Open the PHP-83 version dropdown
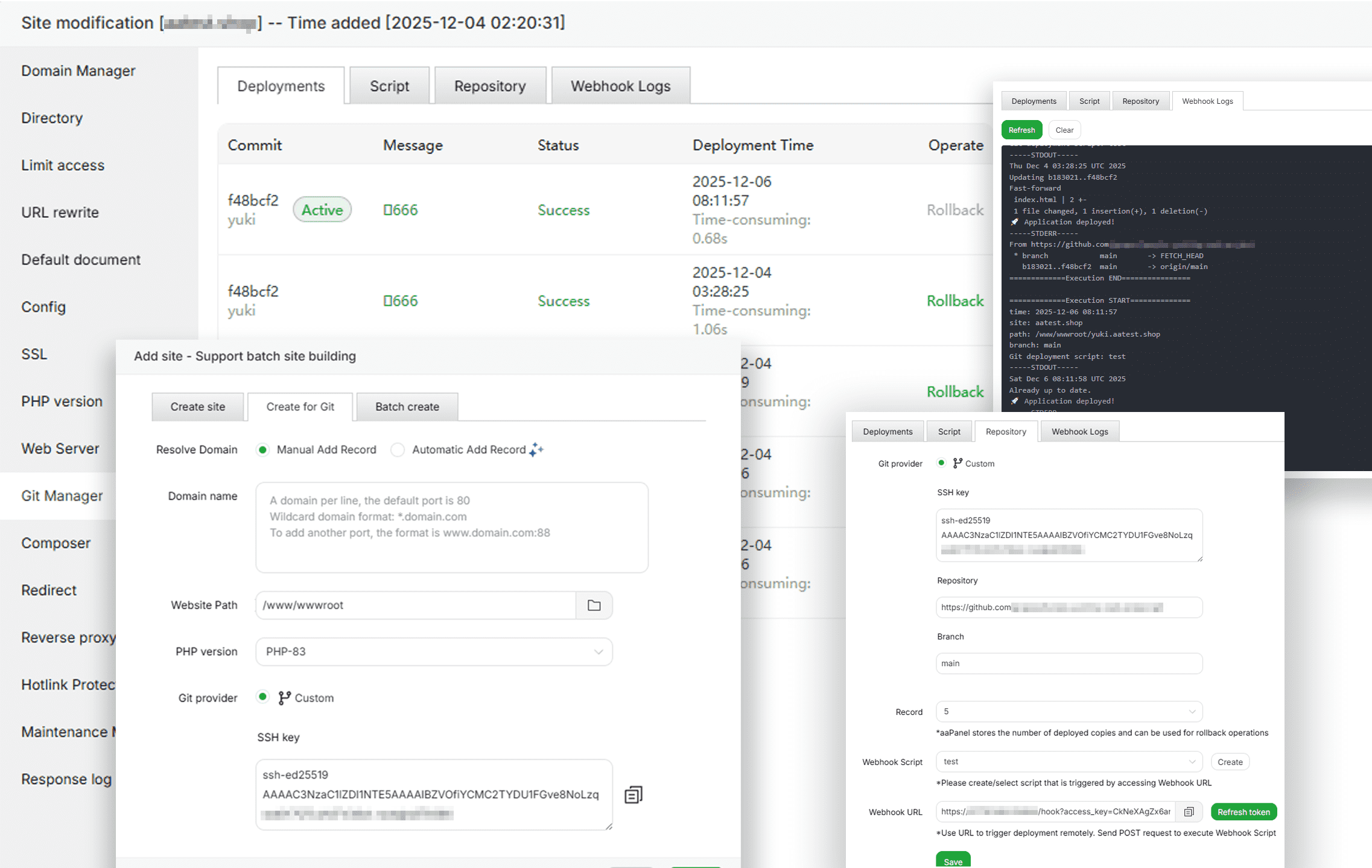Viewport: 1372px width, 868px height. 434,651
